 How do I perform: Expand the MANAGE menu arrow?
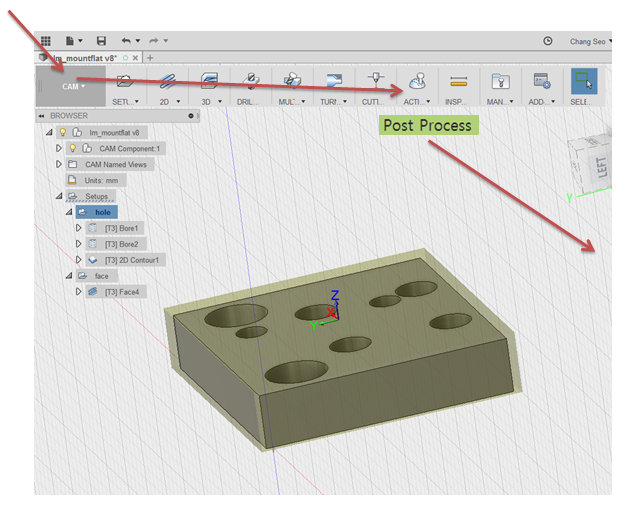pyautogui.click(x=511, y=101)
